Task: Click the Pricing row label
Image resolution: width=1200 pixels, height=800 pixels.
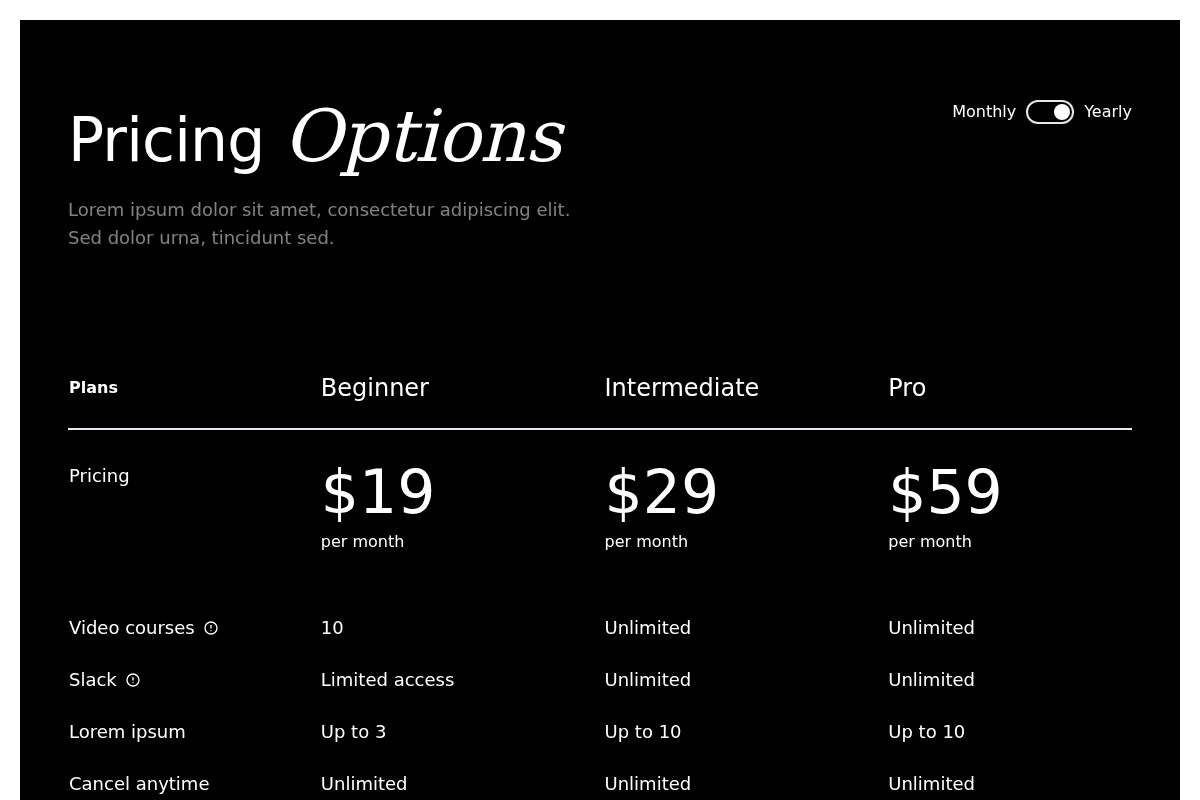Action: (x=99, y=476)
